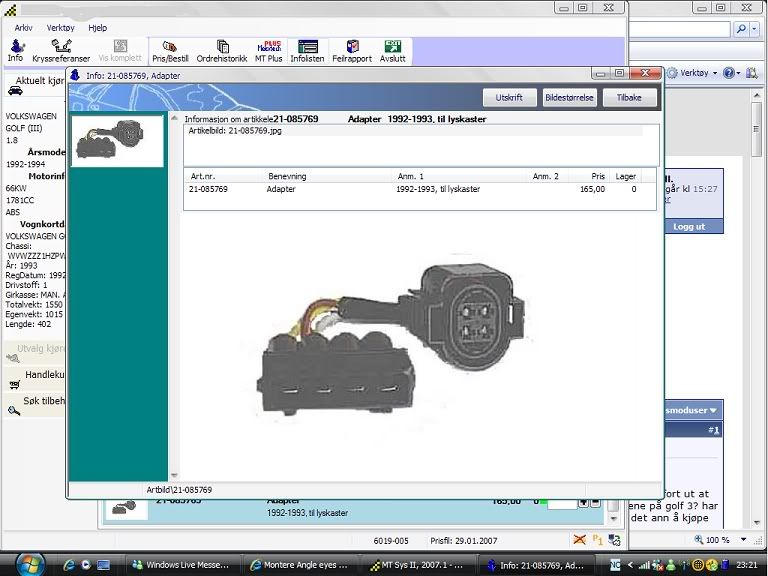
Task: Select the adapter thumbnail image
Action: (x=118, y=141)
